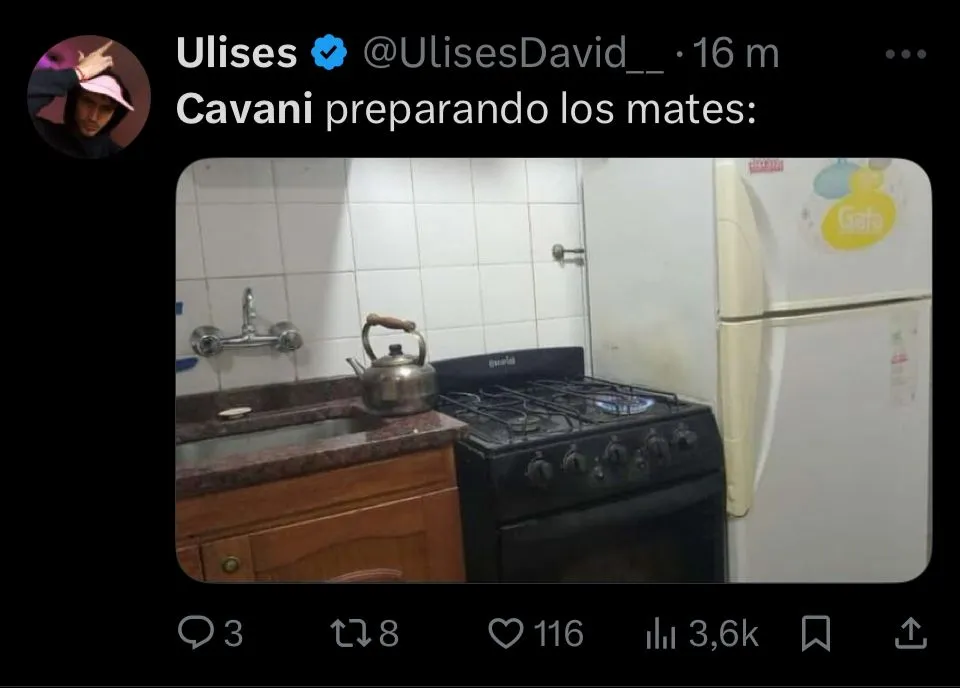Open the Ulises display name
This screenshot has width=960, height=688.
[x=236, y=53]
